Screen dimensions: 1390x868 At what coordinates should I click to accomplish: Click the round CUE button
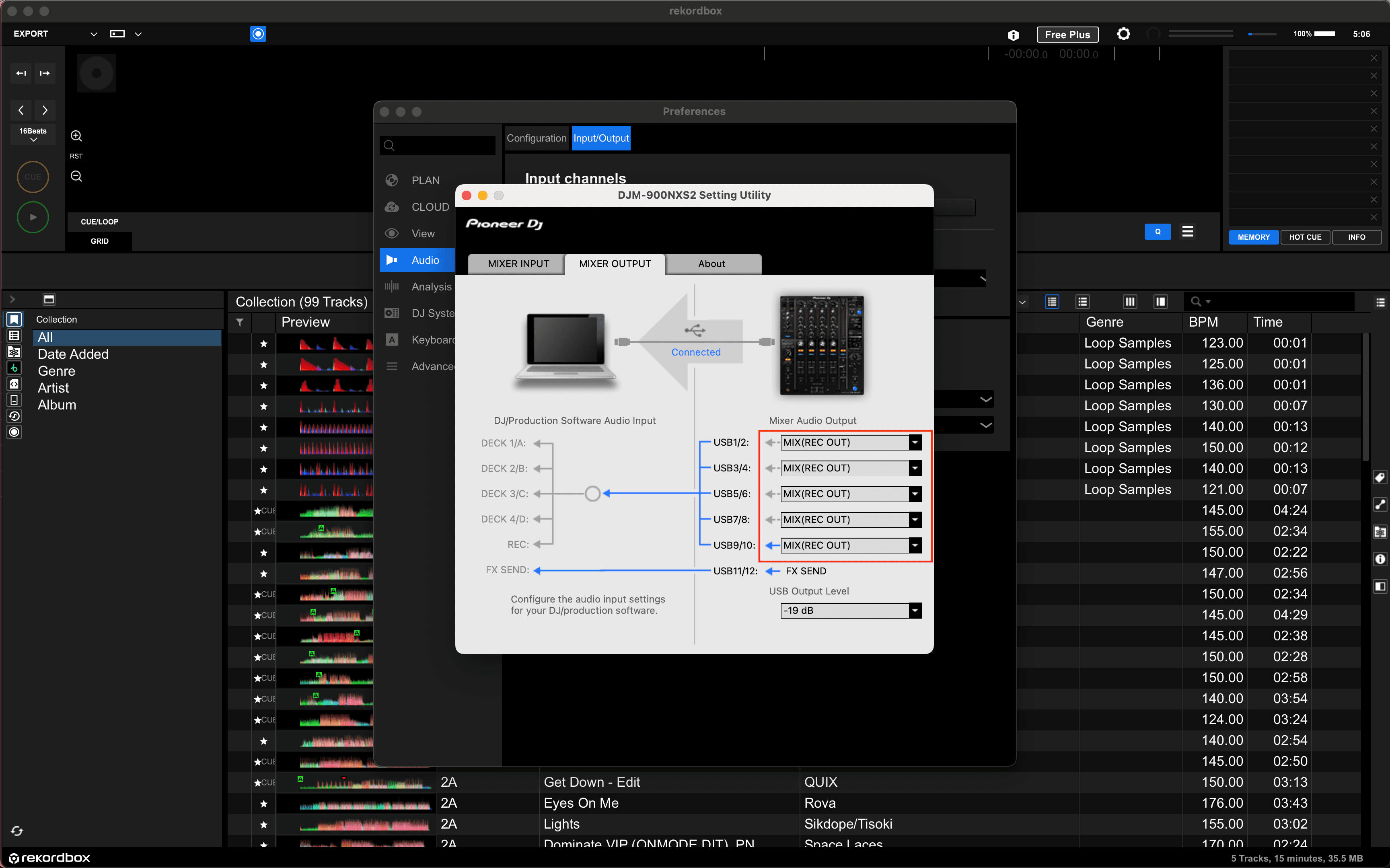33,177
